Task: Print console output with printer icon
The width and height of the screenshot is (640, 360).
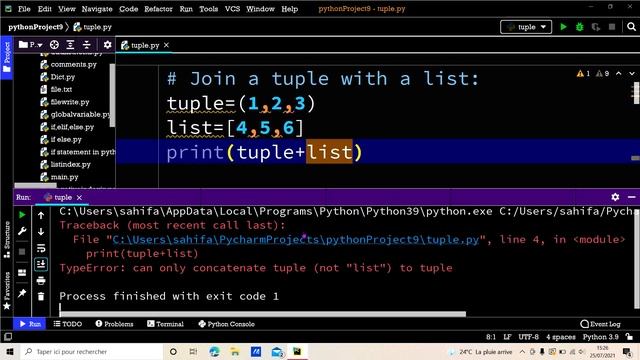Action: (41, 280)
